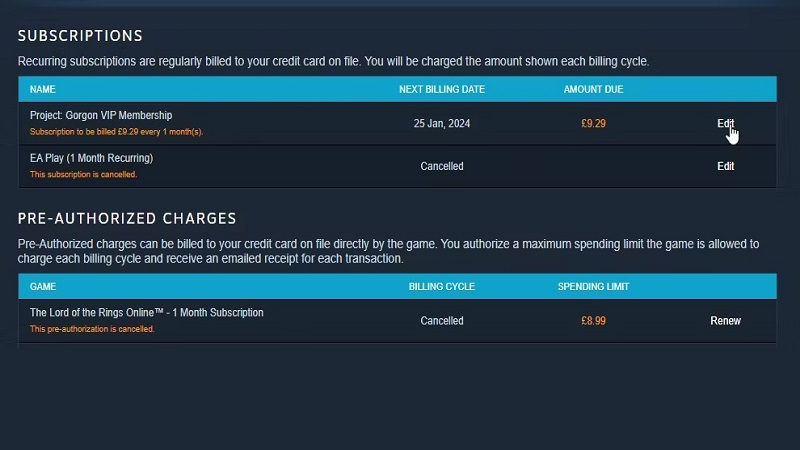
Task: Click the SPENDING LIMIT column header
Action: [x=593, y=287]
